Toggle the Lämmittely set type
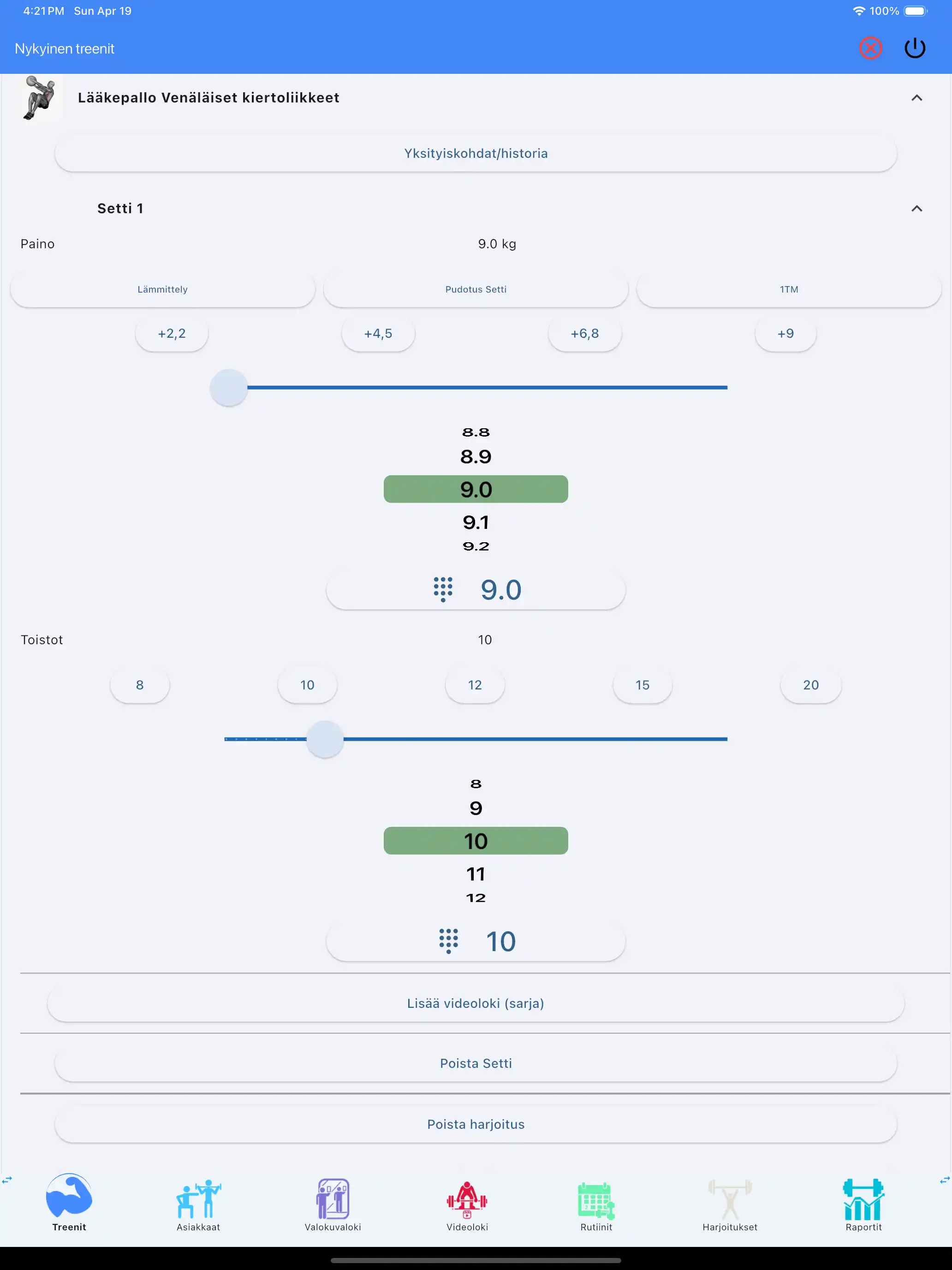The width and height of the screenshot is (952, 1270). (162, 289)
